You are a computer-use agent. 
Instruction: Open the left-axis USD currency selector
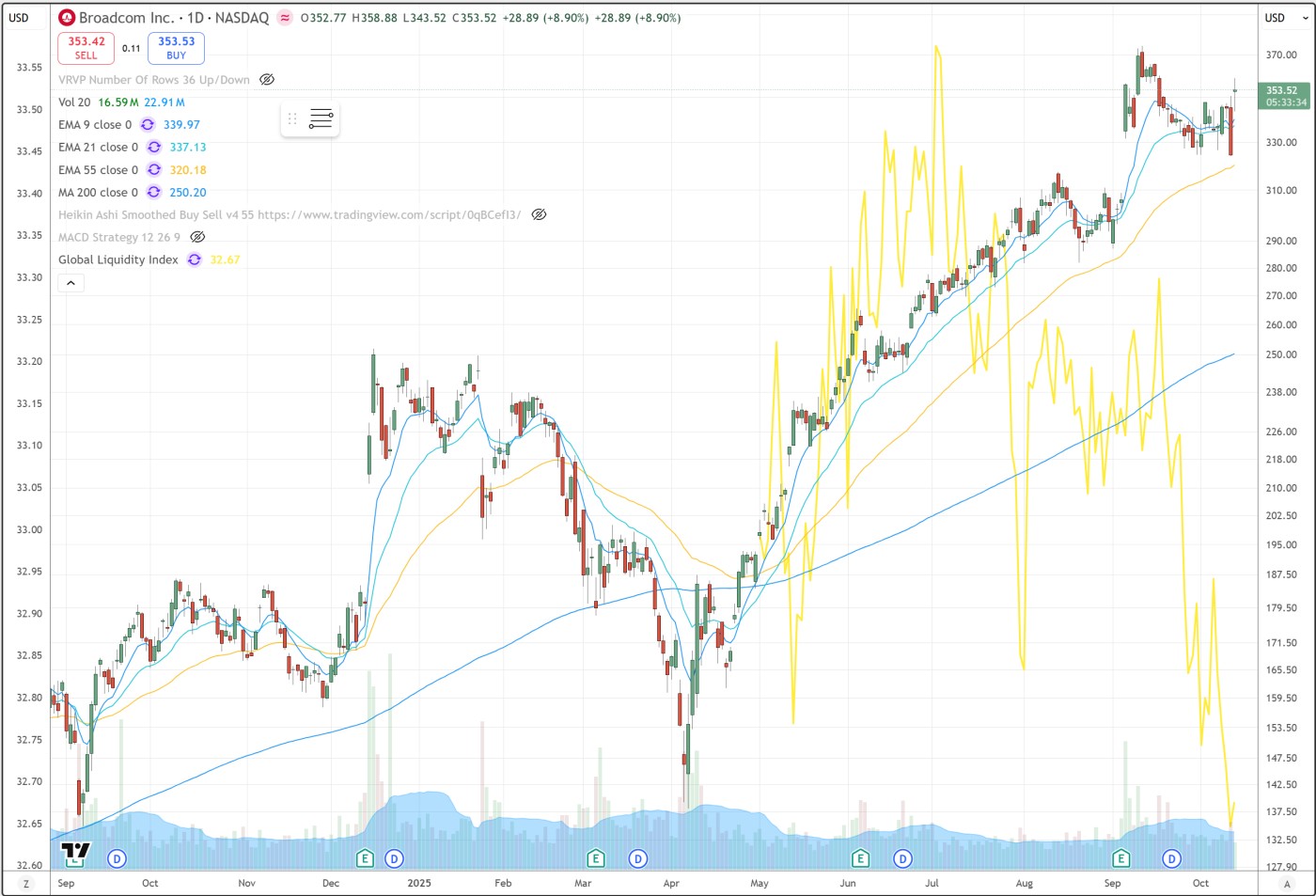pyautogui.click(x=19, y=18)
